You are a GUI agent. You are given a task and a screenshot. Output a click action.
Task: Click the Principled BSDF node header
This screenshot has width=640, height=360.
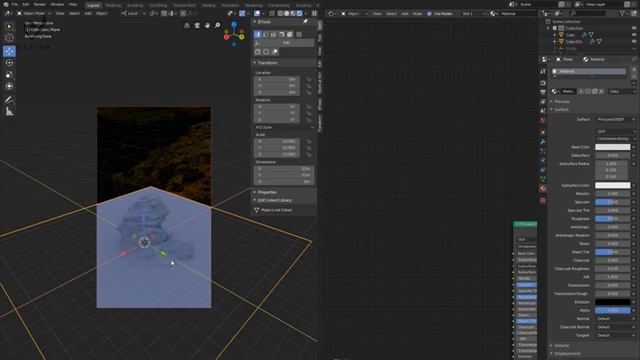[525, 224]
